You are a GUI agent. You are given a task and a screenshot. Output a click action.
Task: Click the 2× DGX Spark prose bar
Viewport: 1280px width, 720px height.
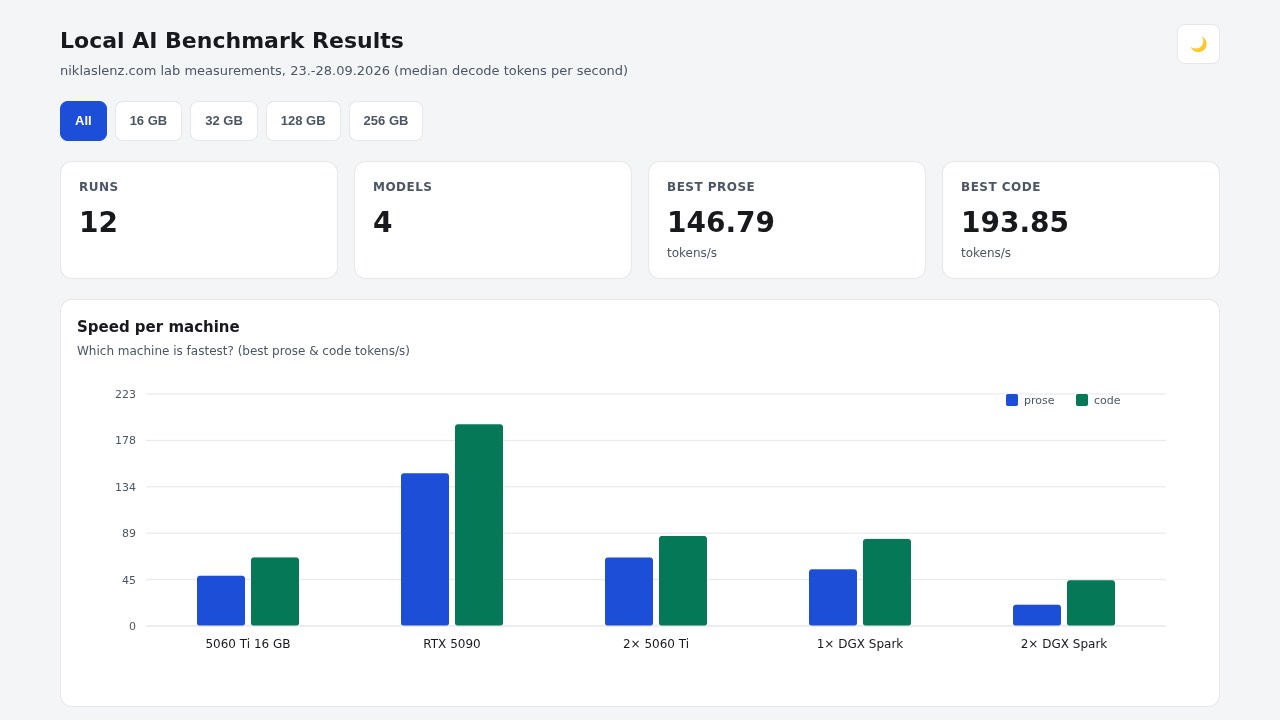1037,615
